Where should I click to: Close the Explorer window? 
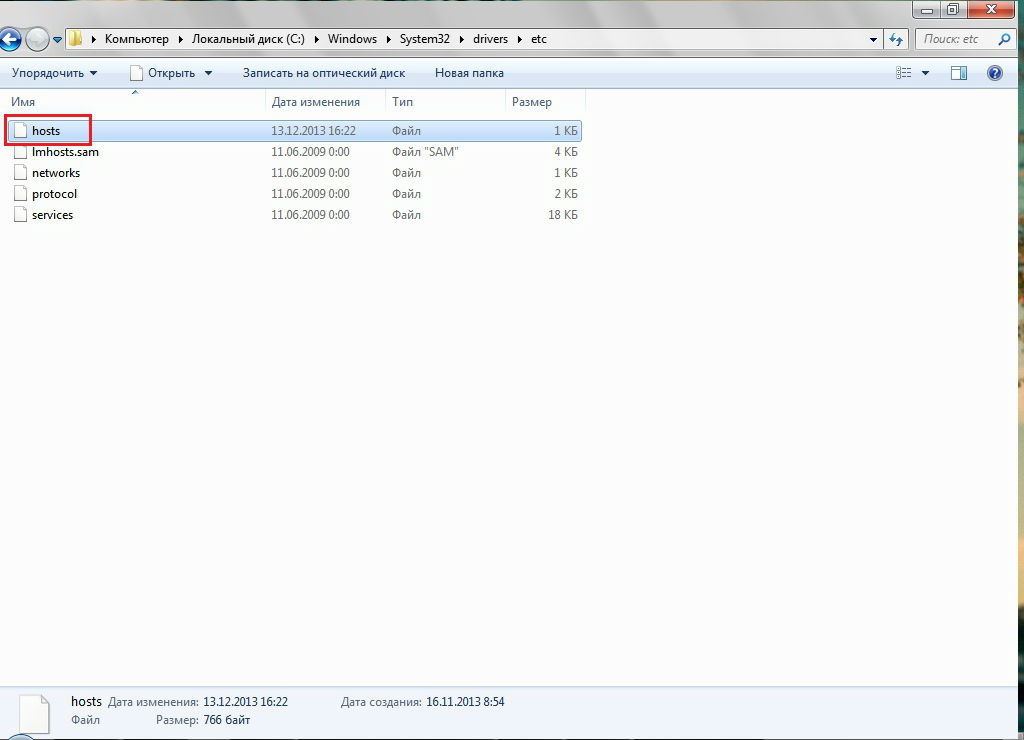[991, 10]
